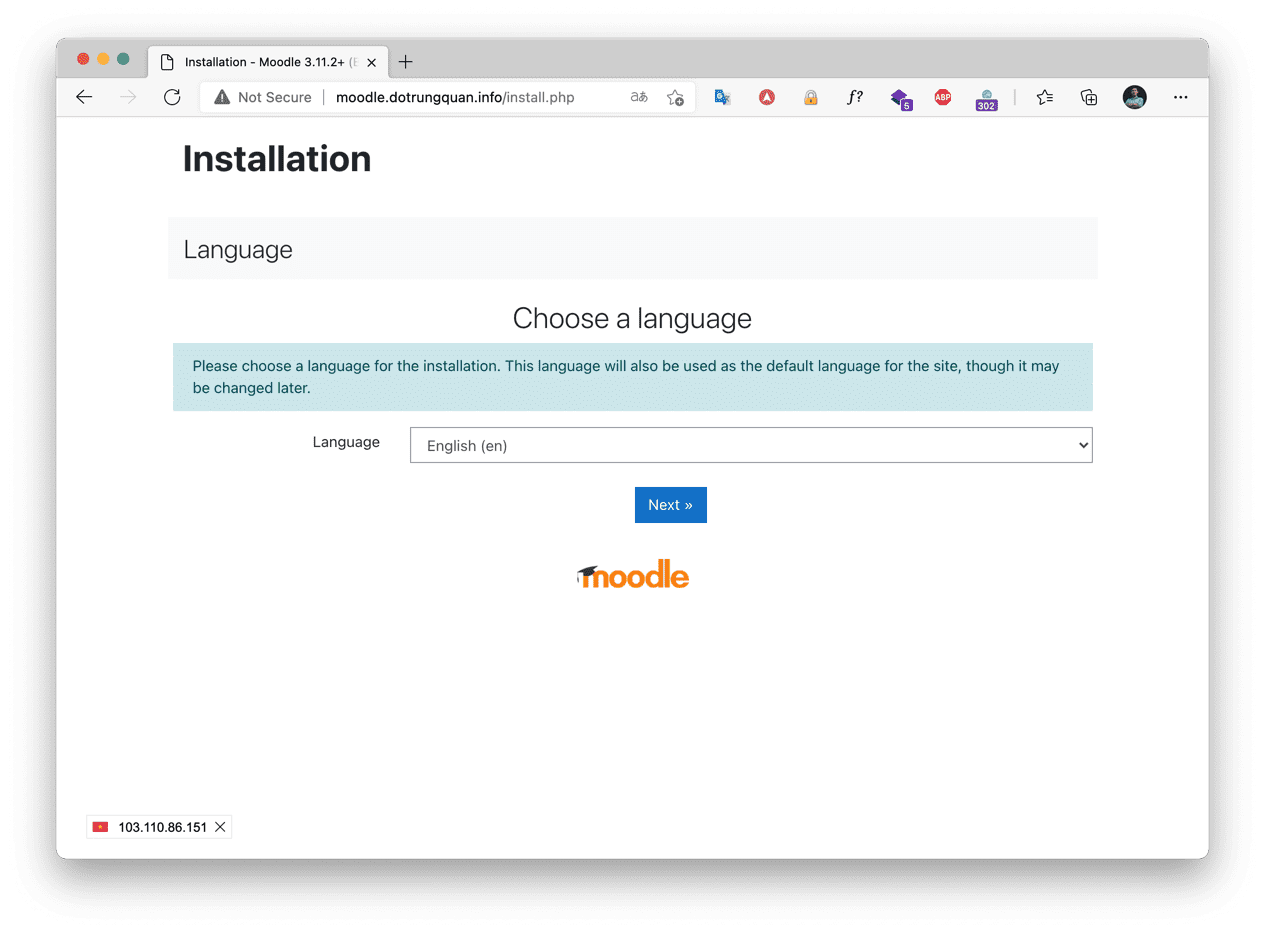Open the f? font finder extension
The height and width of the screenshot is (933, 1265).
[854, 97]
